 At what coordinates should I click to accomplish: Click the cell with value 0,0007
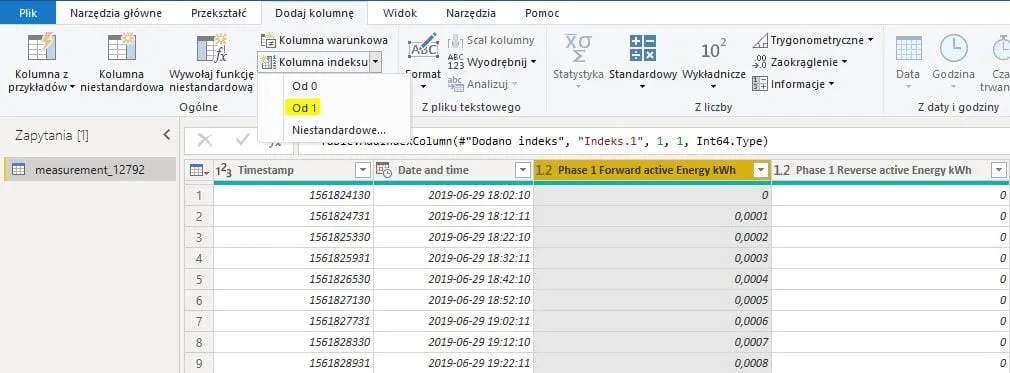(653, 342)
